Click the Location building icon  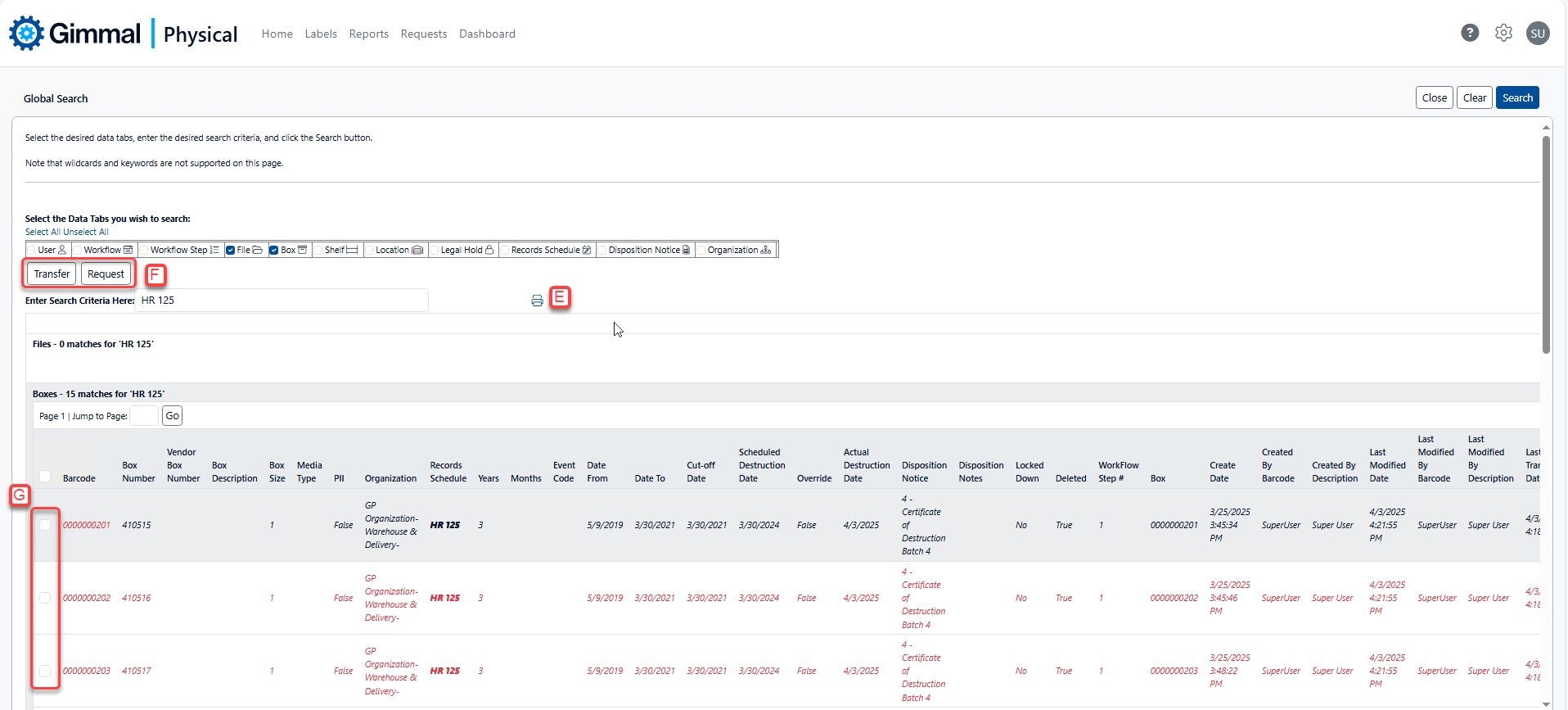(x=417, y=250)
